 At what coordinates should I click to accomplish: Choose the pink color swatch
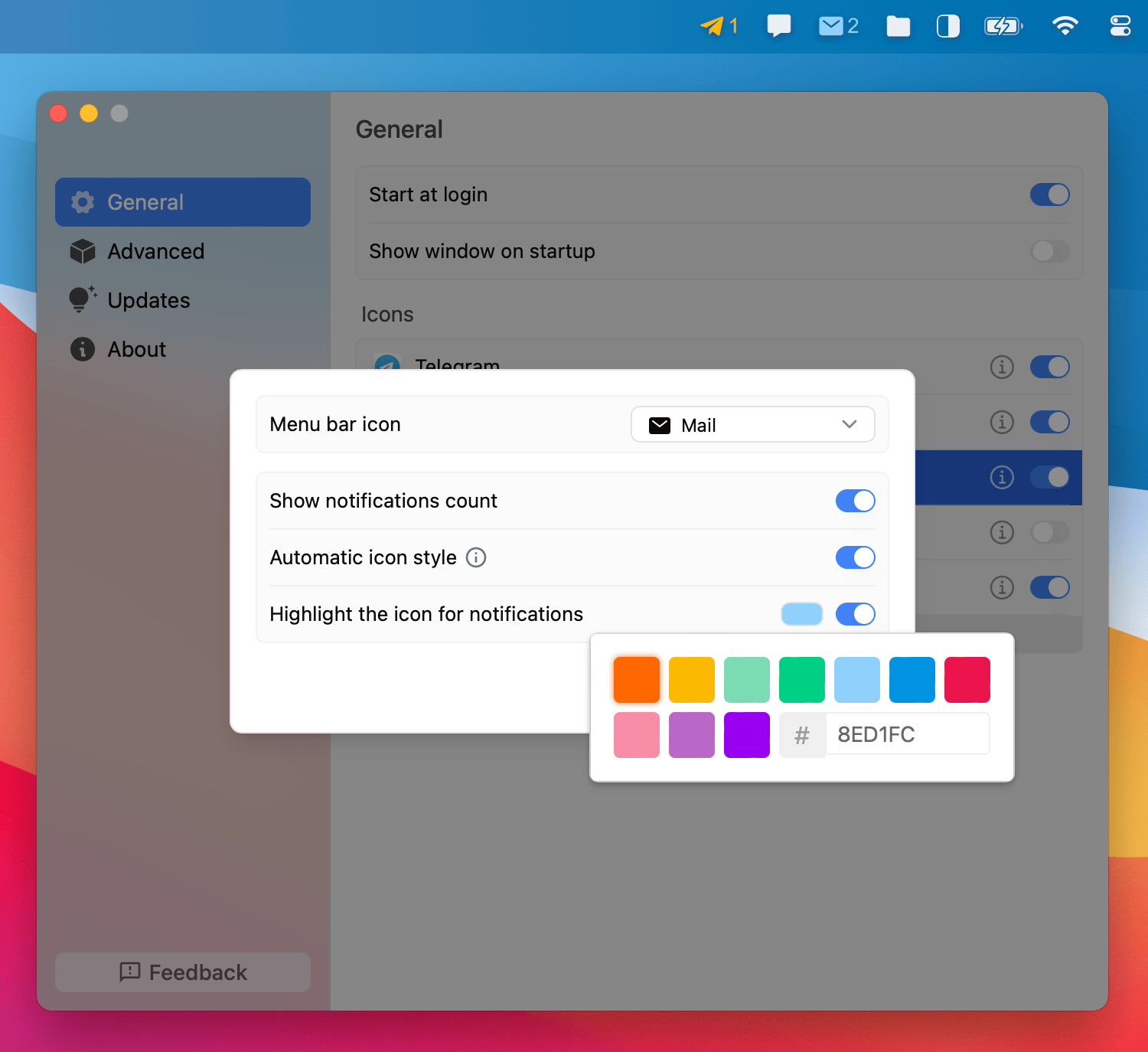637,735
